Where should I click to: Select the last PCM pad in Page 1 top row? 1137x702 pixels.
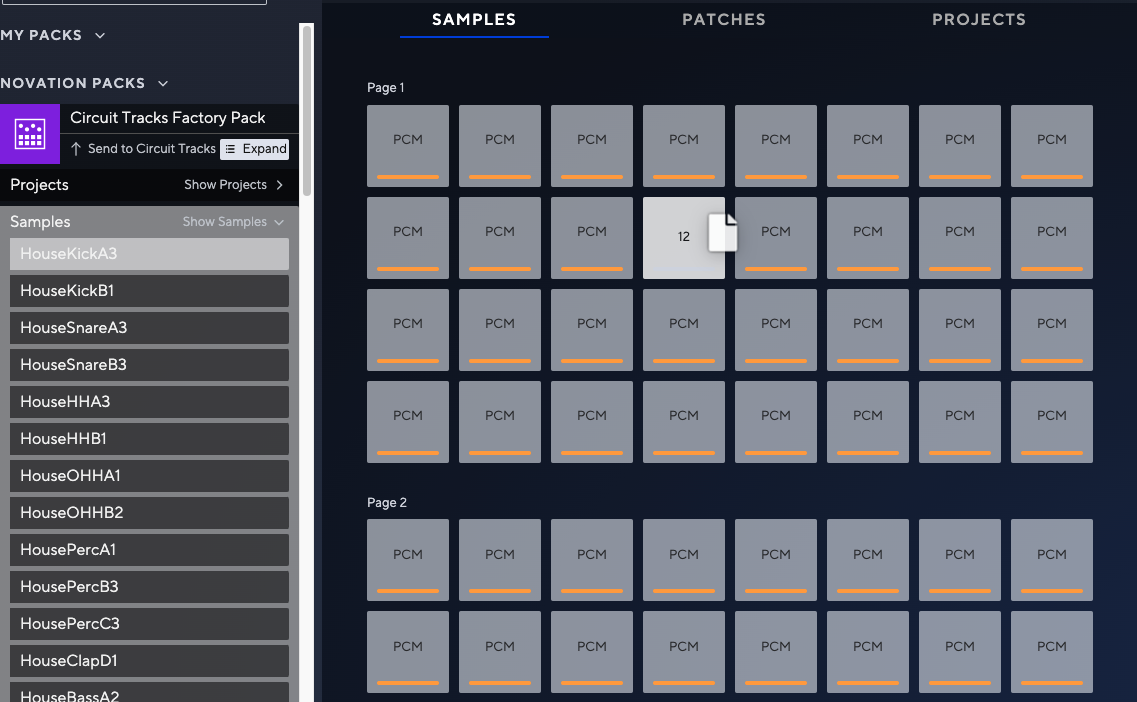pos(1051,146)
